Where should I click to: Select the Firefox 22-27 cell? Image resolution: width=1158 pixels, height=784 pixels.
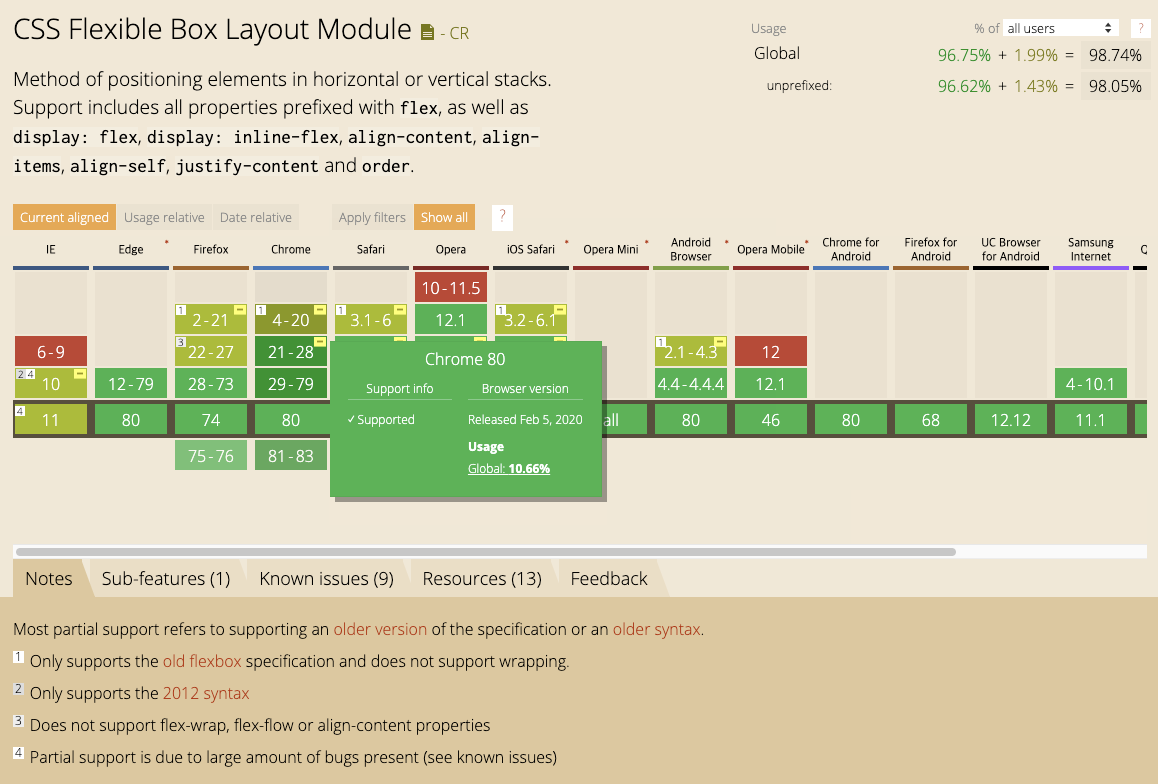210,351
